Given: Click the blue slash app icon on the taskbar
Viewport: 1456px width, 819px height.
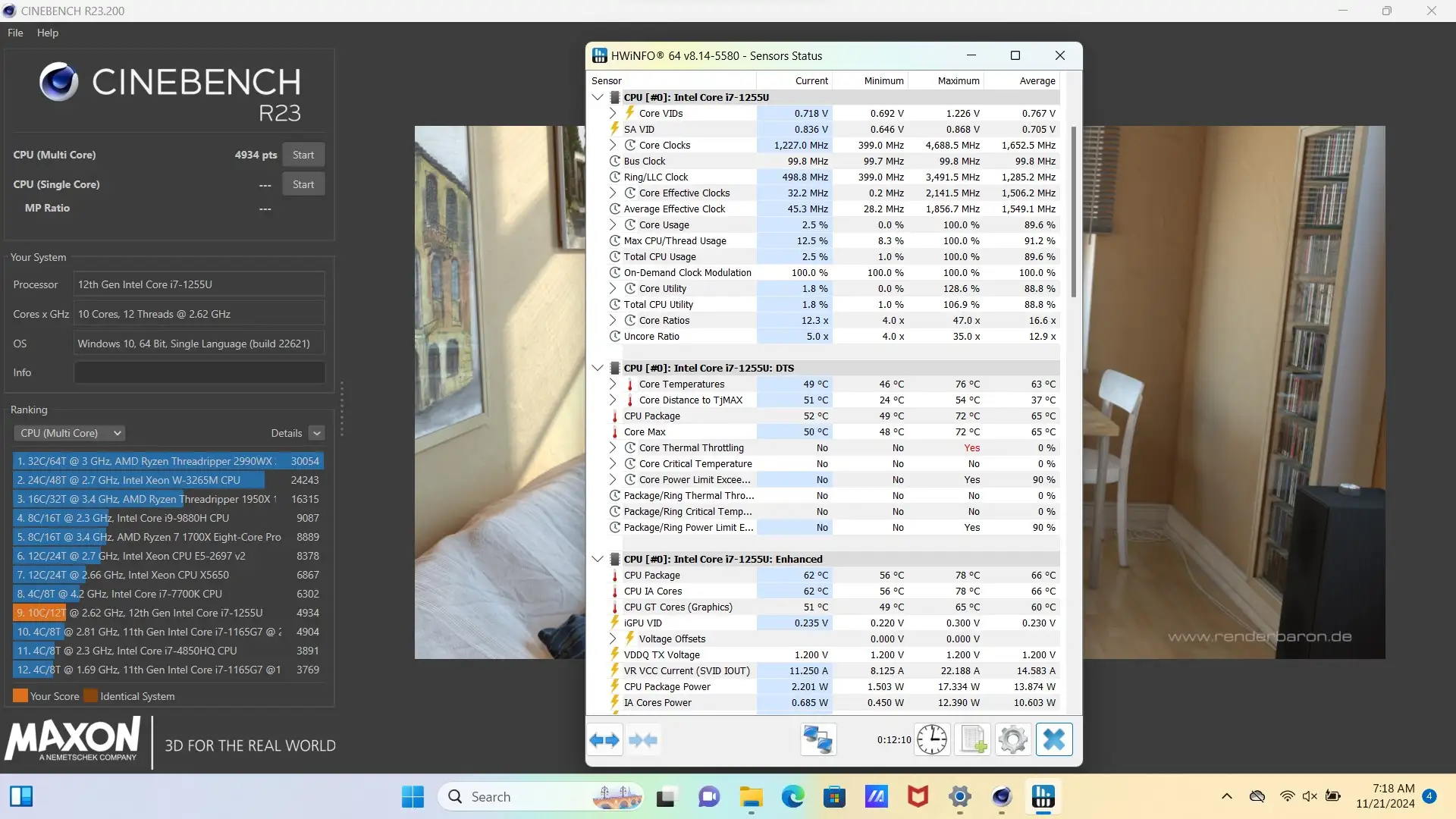Looking at the screenshot, I should tap(877, 797).
